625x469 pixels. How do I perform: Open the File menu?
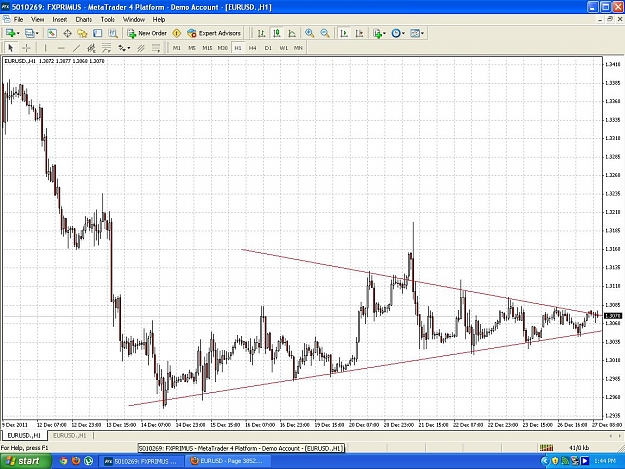tap(18, 20)
